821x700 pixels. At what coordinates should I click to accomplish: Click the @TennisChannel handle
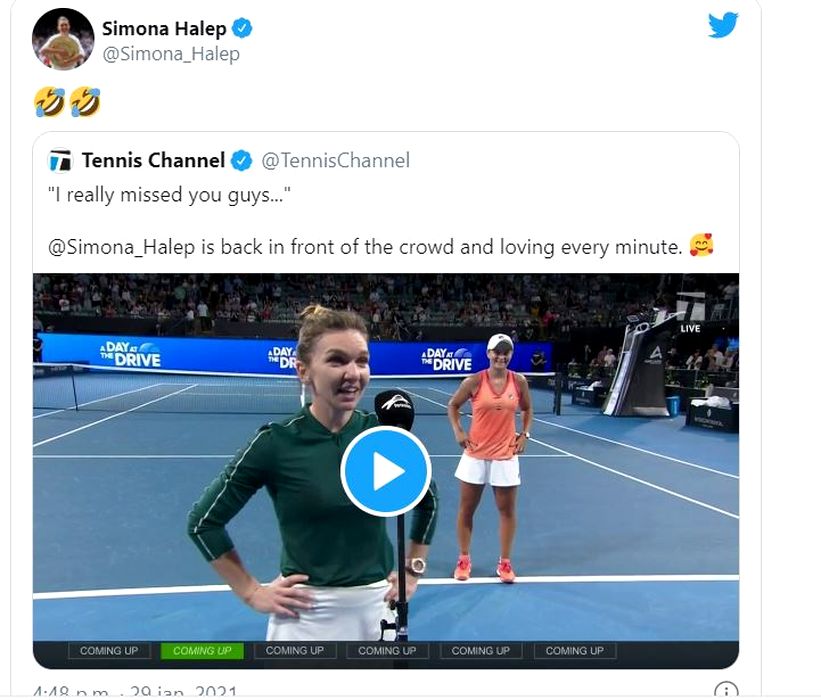click(336, 161)
